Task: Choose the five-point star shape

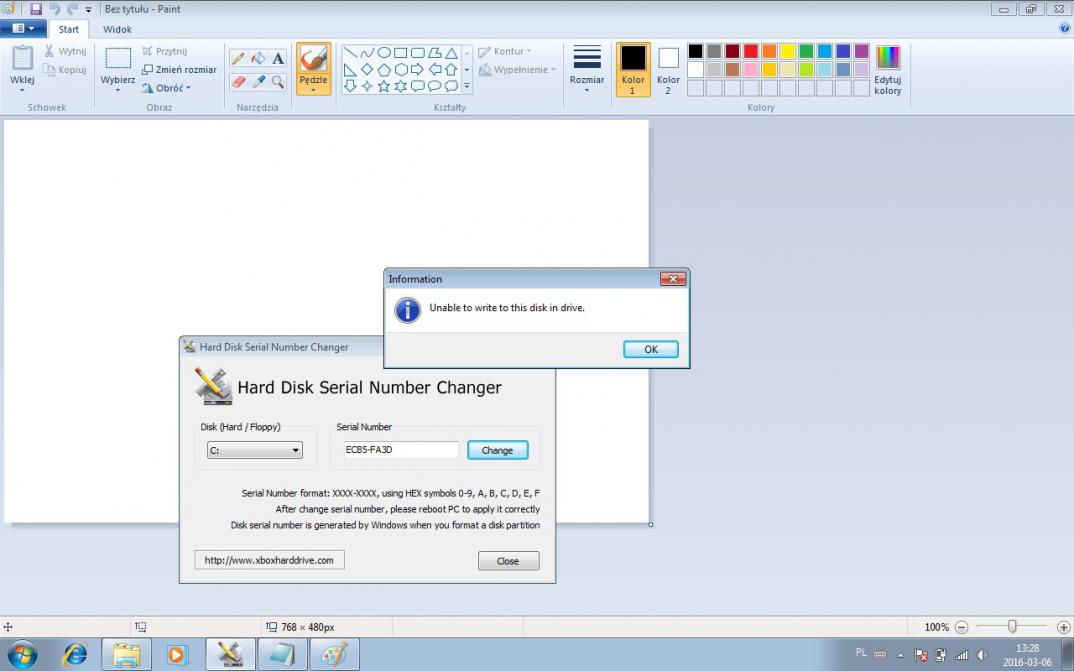Action: (x=384, y=86)
